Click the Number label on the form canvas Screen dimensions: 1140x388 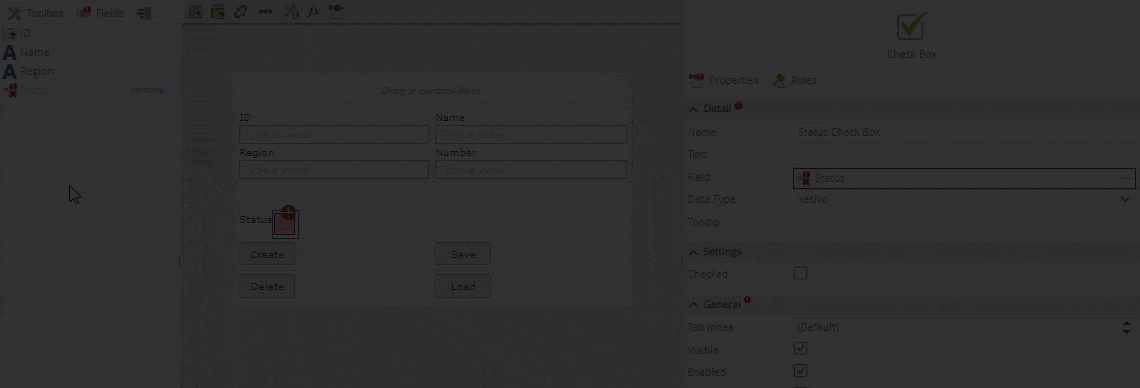(x=455, y=153)
